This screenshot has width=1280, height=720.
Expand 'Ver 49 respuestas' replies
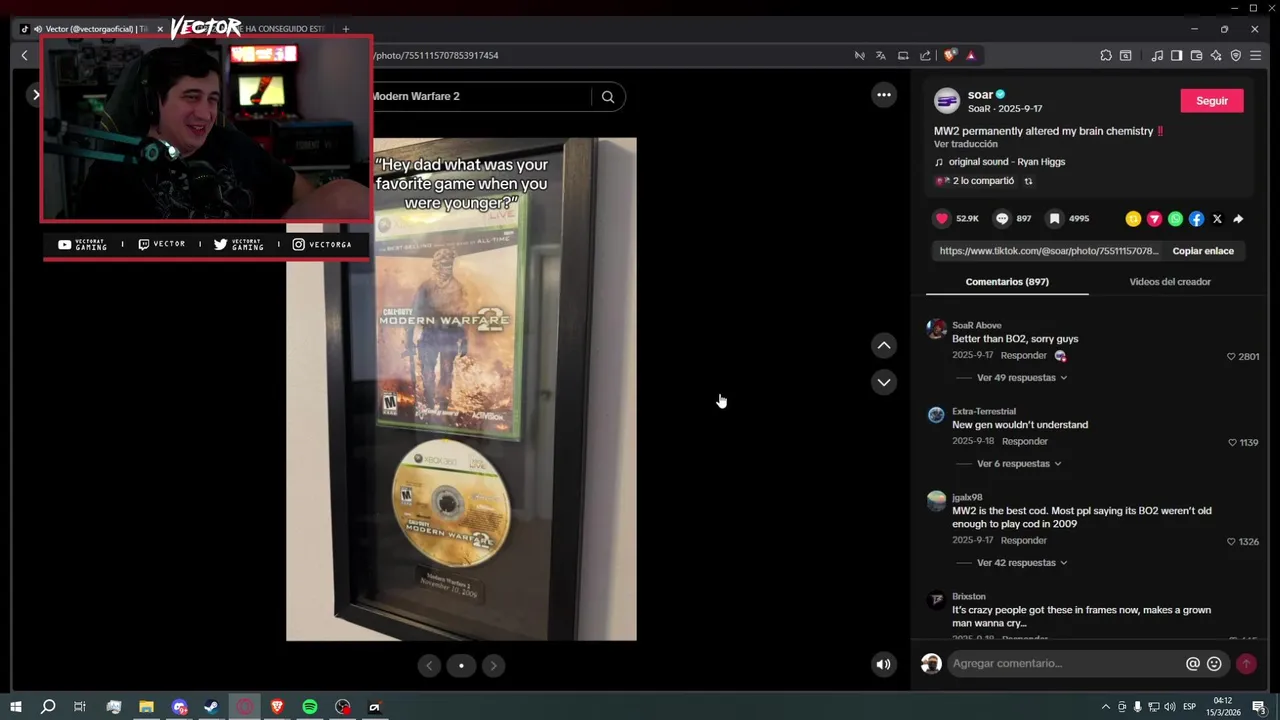(1022, 378)
